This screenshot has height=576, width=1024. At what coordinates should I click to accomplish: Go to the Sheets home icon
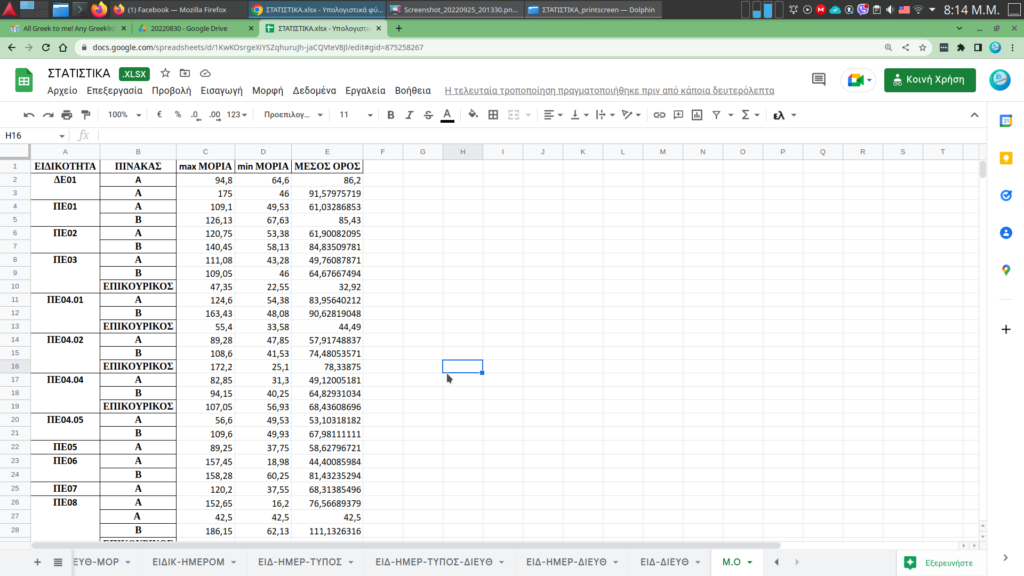24,81
